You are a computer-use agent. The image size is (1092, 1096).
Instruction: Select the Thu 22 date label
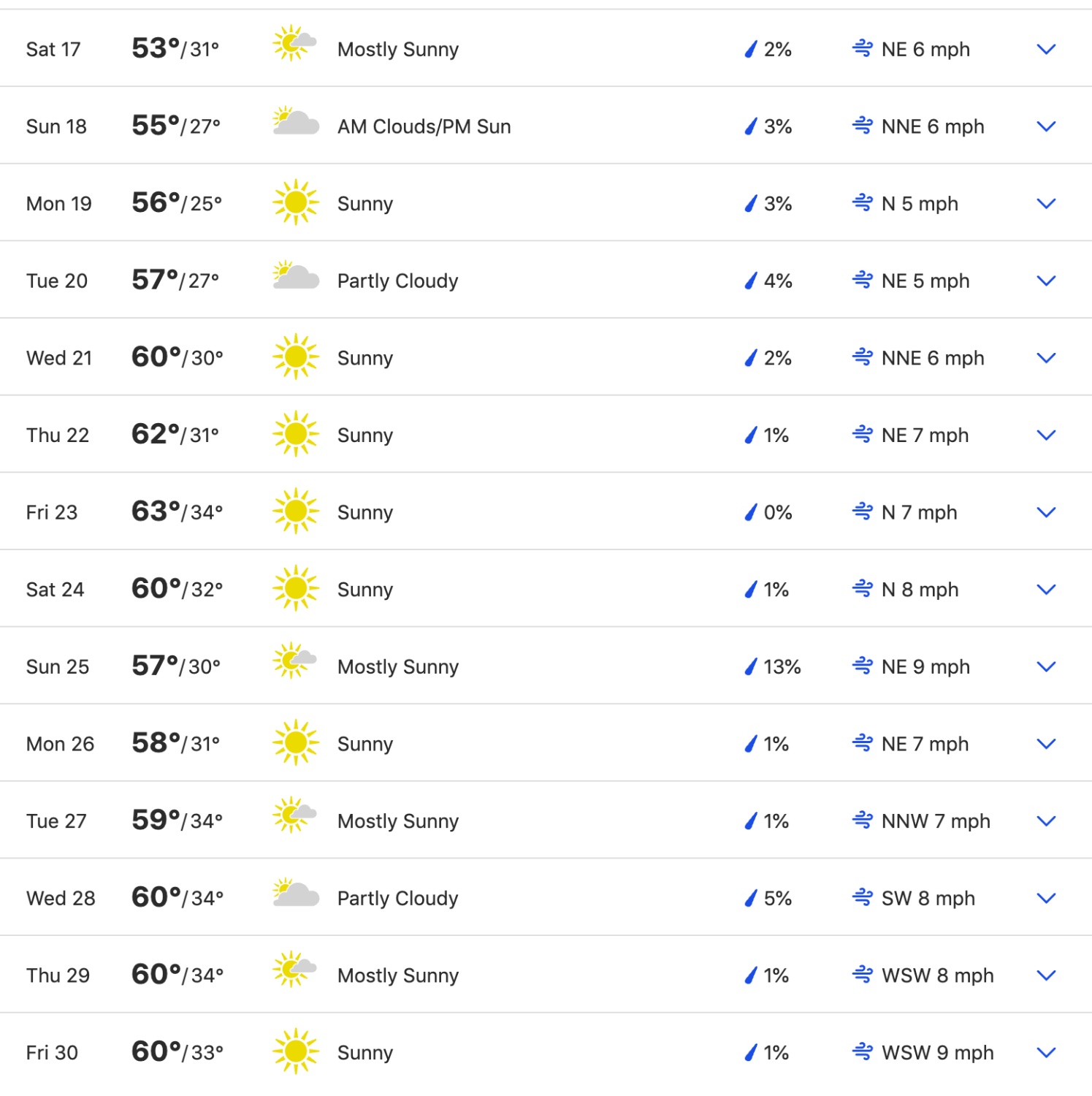pyautogui.click(x=58, y=435)
